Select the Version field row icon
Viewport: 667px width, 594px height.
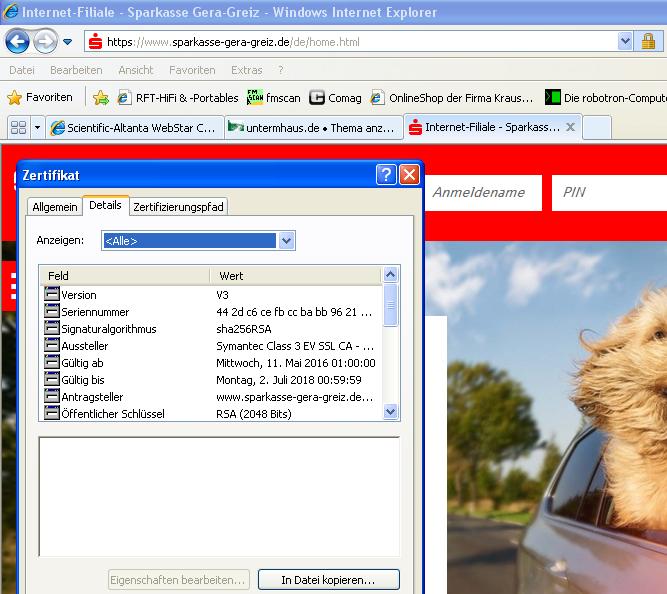coord(51,294)
